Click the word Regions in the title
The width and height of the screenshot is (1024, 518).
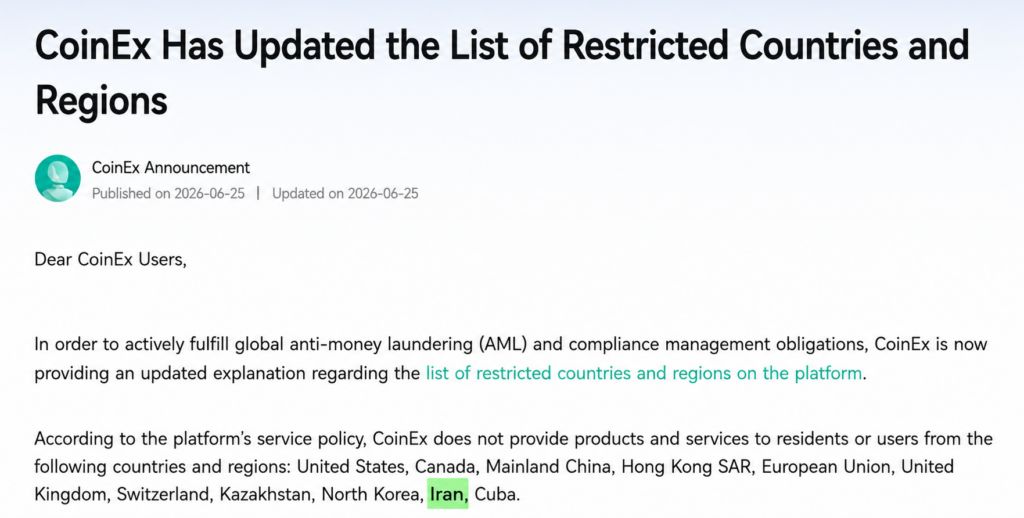coord(101,101)
